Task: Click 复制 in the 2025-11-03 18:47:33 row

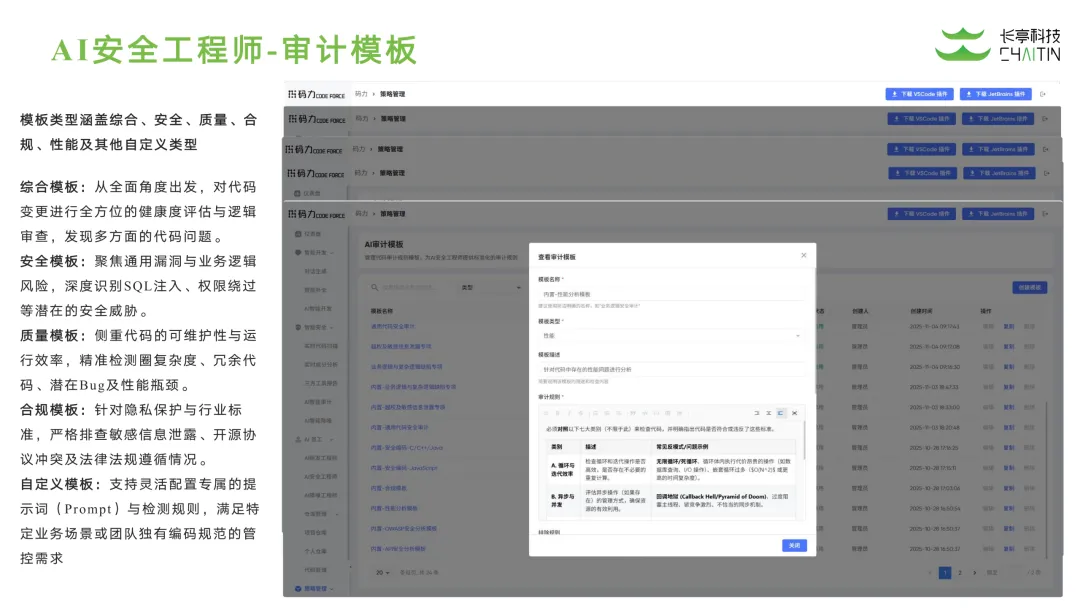Action: (x=1009, y=387)
